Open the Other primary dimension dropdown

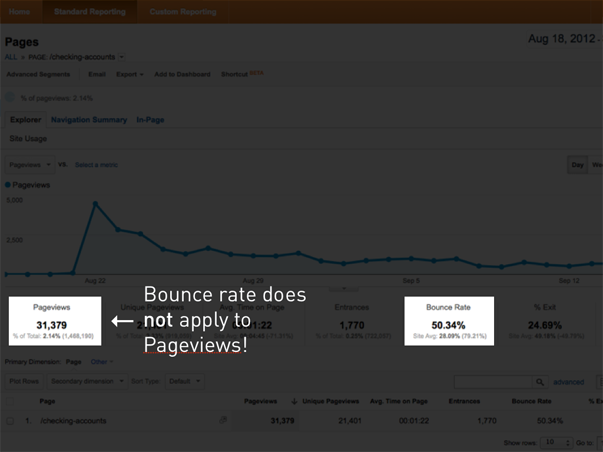(102, 362)
